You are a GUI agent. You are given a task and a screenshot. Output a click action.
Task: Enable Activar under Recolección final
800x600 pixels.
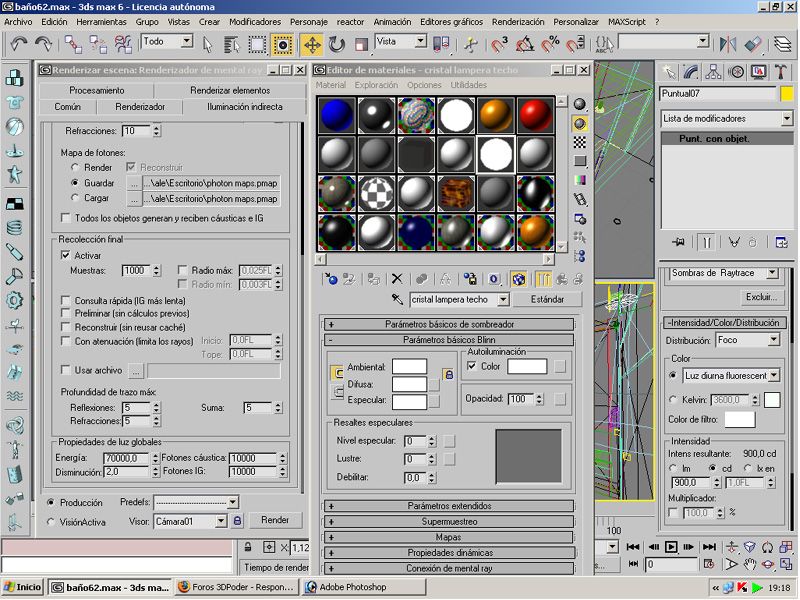coord(65,255)
